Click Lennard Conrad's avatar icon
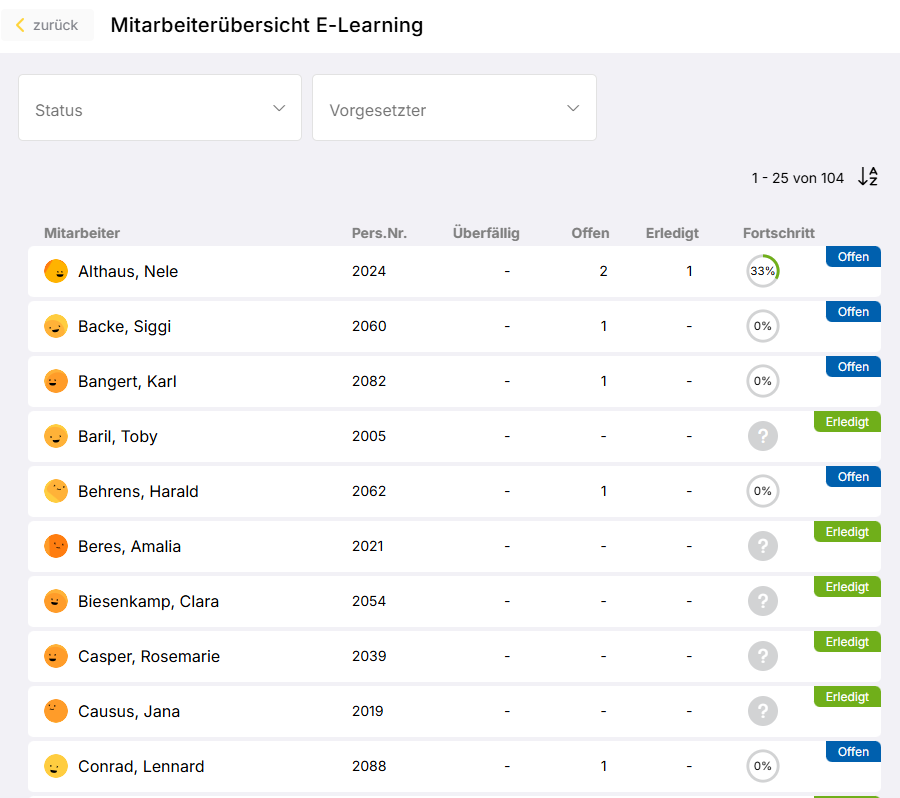900x798 pixels. pos(56,766)
